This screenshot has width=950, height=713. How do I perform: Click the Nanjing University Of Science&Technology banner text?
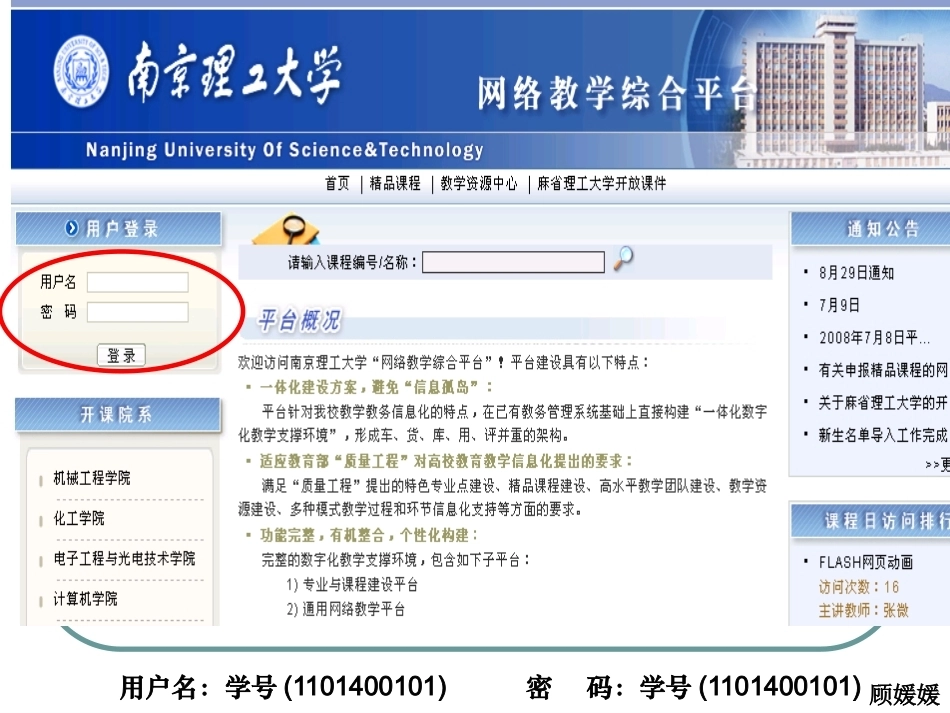[x=284, y=150]
